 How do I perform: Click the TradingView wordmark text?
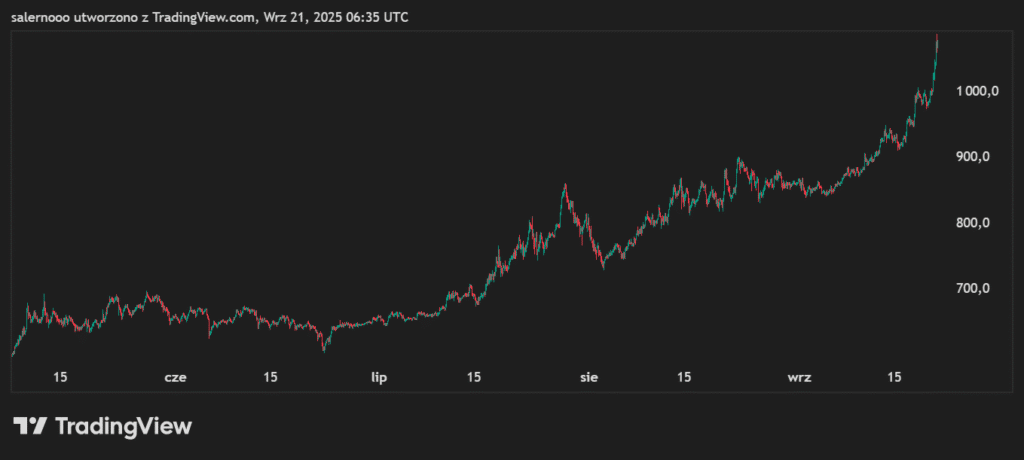click(123, 426)
